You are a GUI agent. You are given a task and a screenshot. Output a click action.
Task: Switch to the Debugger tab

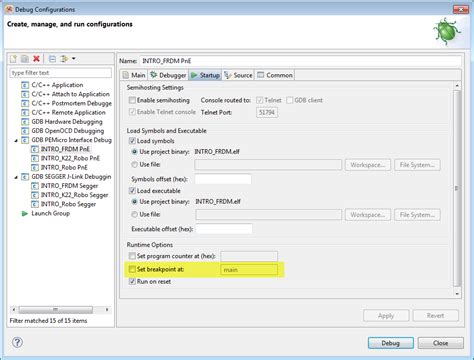tap(168, 75)
